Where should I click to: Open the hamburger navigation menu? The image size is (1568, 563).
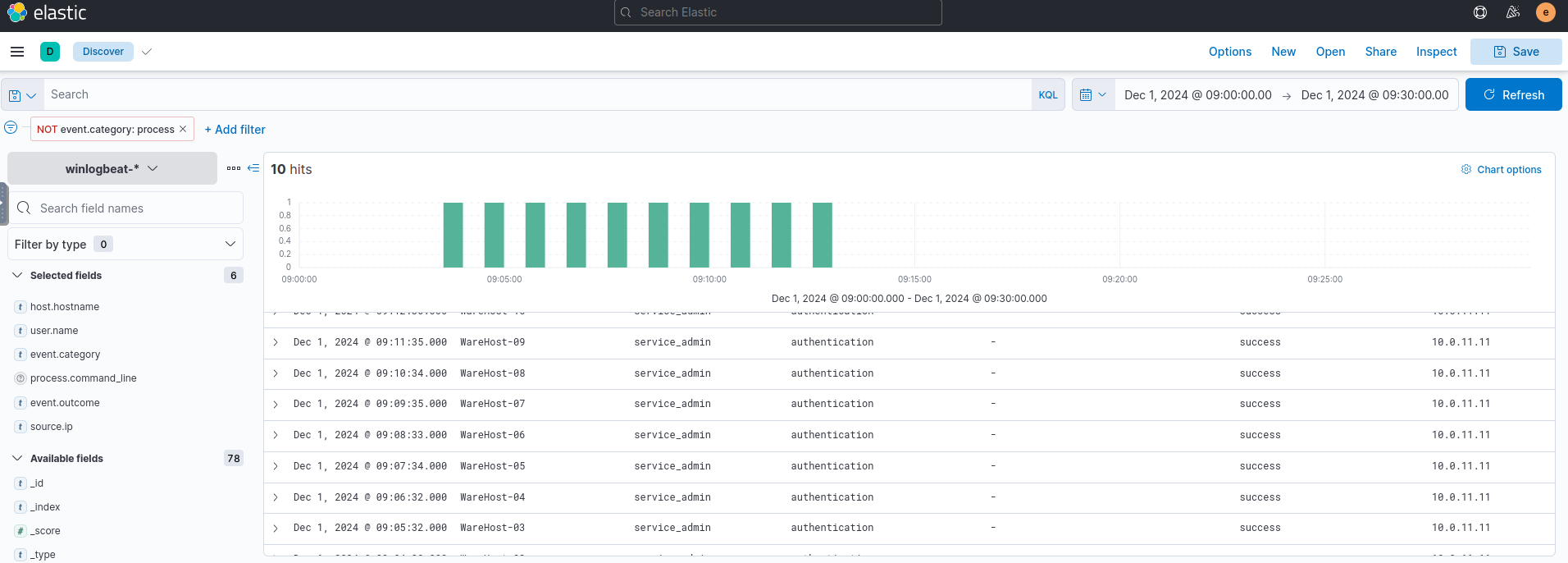[x=17, y=52]
